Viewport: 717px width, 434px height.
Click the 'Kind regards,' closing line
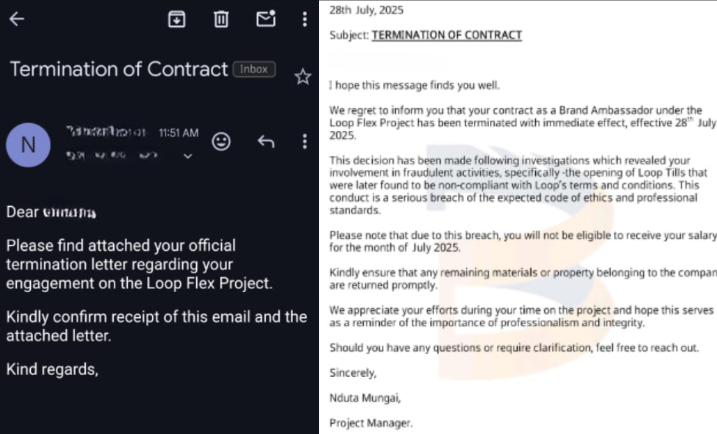click(53, 370)
